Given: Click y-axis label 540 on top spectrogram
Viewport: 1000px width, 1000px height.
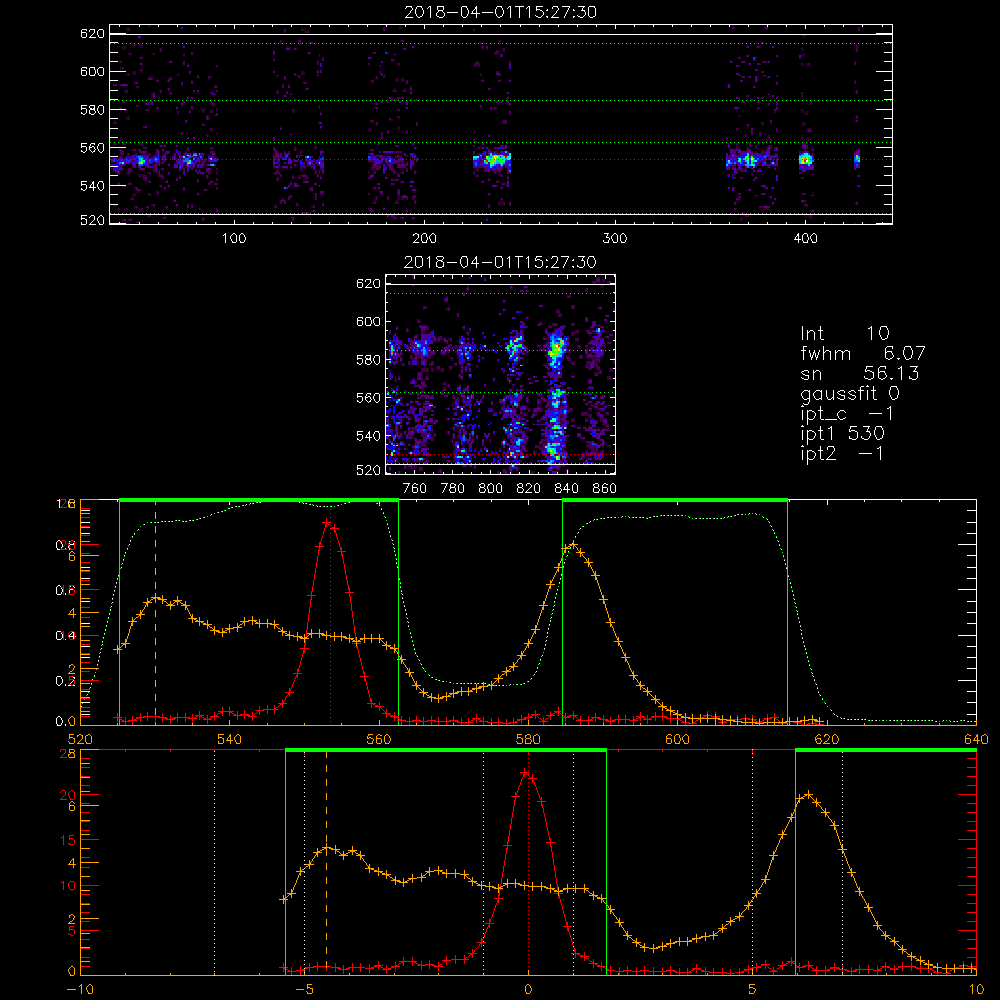Looking at the screenshot, I should pyautogui.click(x=92, y=186).
